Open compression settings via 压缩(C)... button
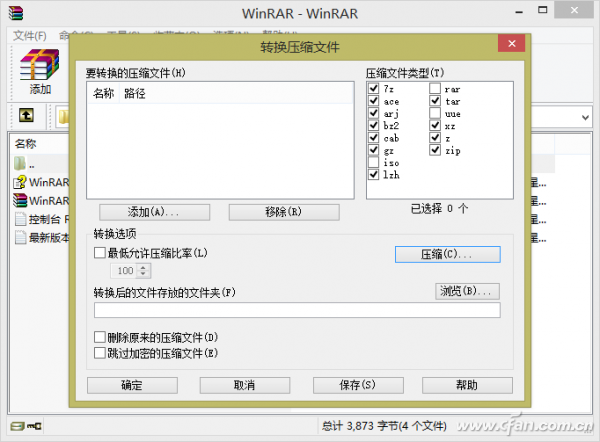 tap(448, 254)
